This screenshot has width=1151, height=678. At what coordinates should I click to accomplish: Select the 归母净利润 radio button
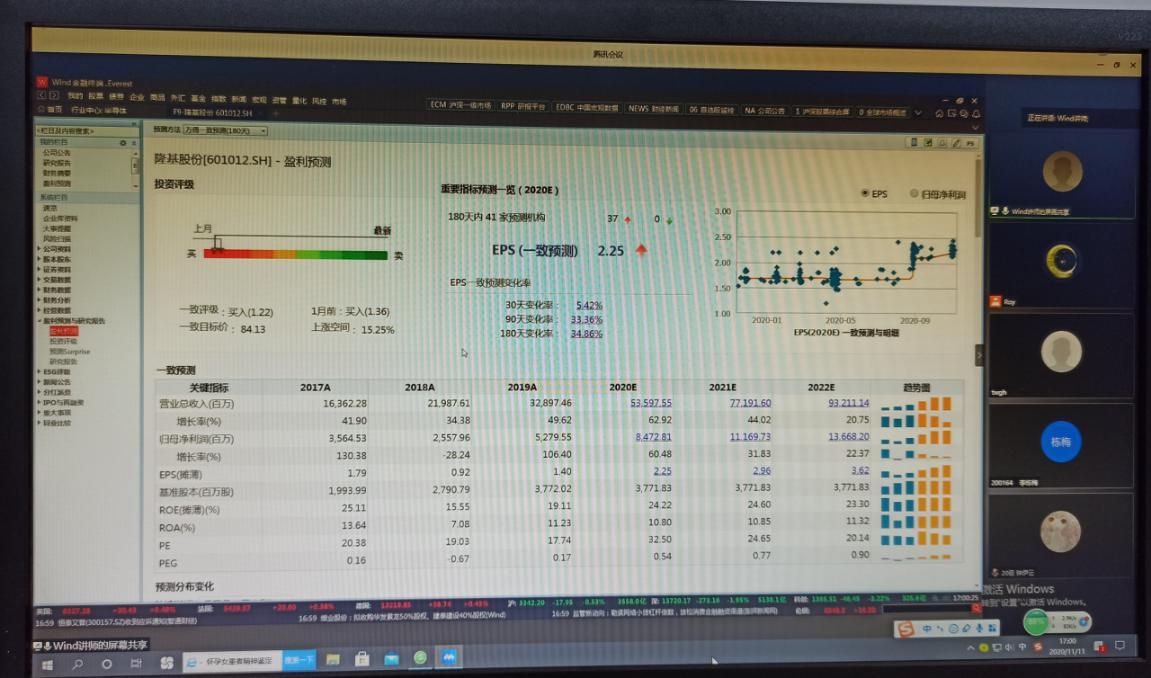(914, 194)
